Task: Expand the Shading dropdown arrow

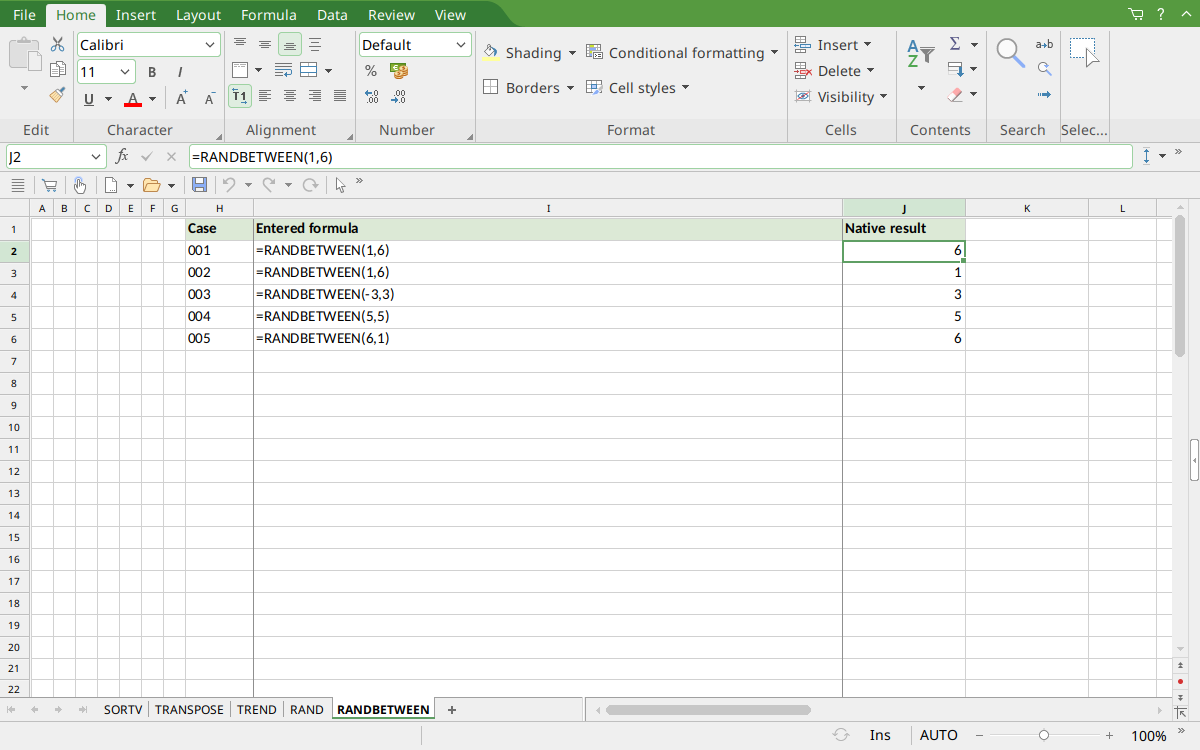Action: coord(572,53)
